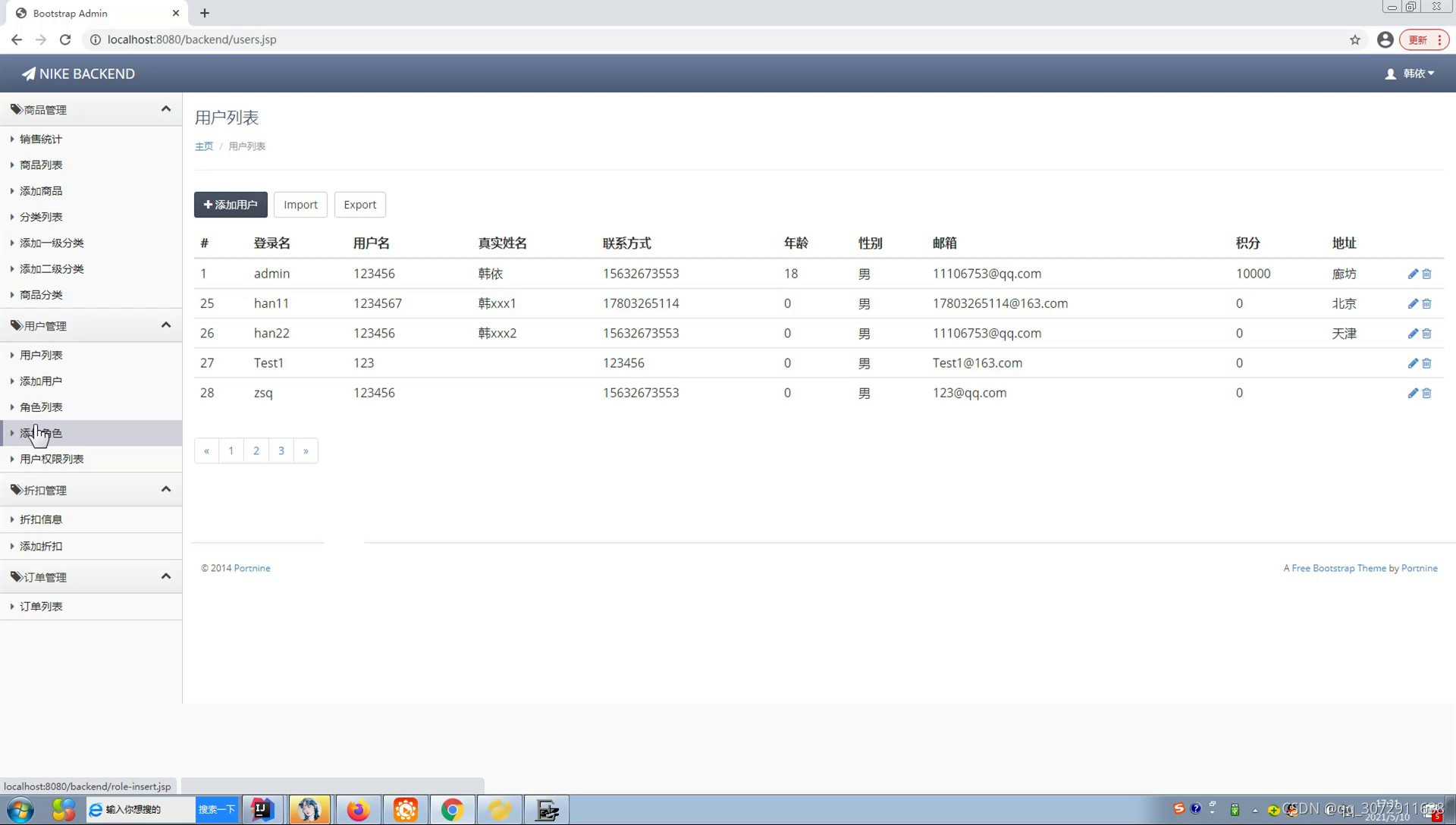The width and height of the screenshot is (1456, 825).
Task: Open Windows Start menu
Action: click(20, 810)
